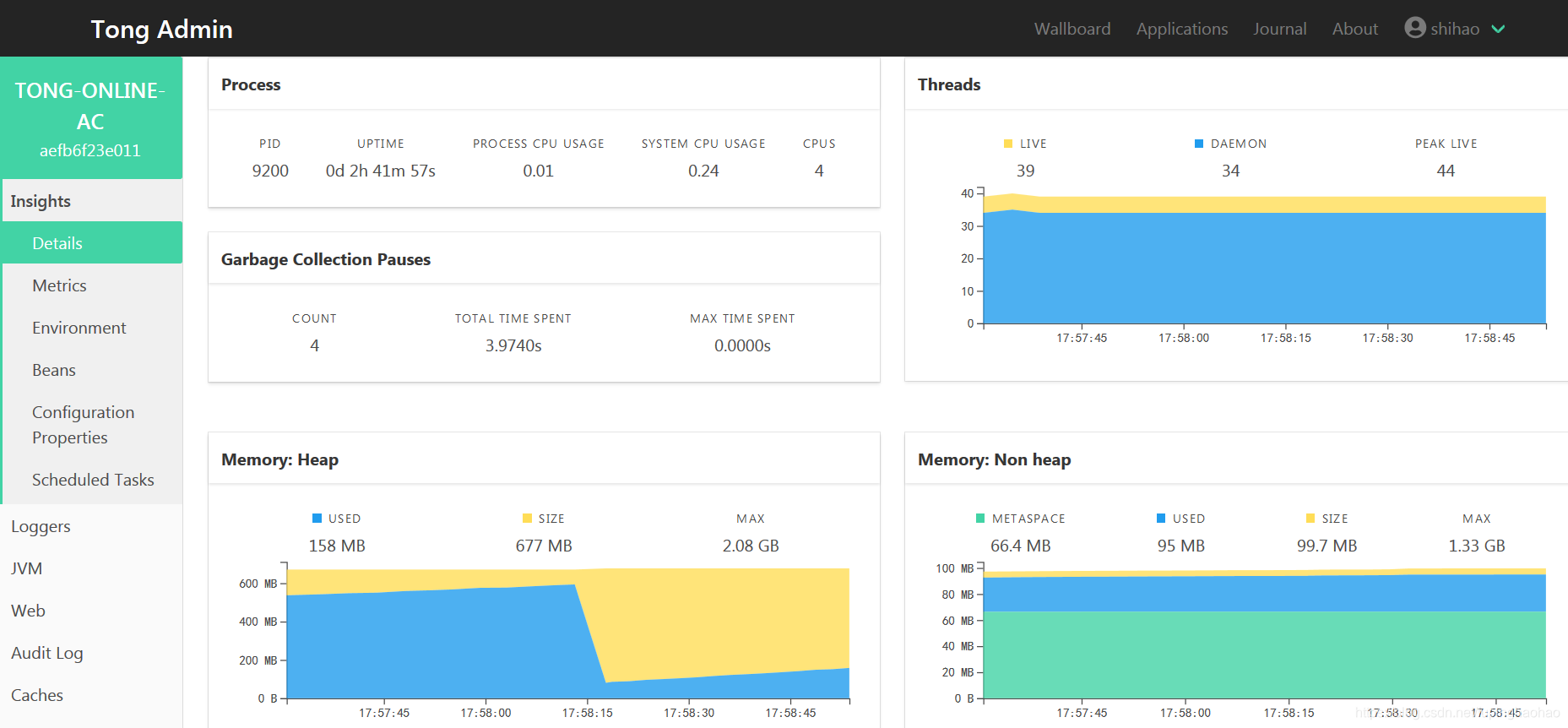Viewport: 1568px width, 728px height.
Task: Click the peak live threads value 44
Action: coord(1446,171)
